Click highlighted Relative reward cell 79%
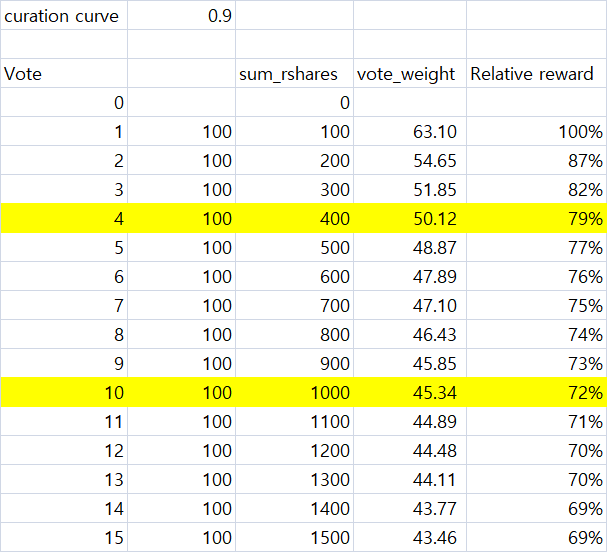Image resolution: width=607 pixels, height=552 pixels. 537,219
